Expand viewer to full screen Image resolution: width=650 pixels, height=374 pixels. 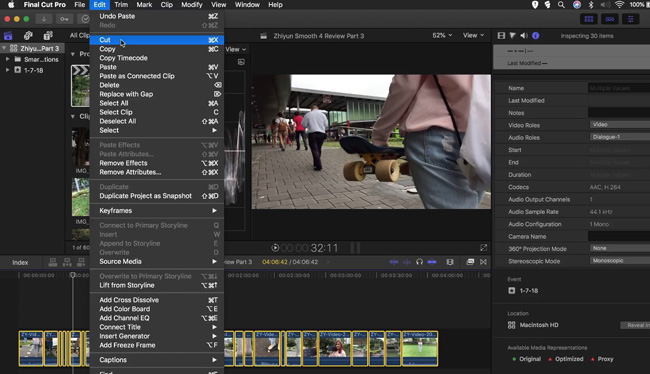[483, 248]
